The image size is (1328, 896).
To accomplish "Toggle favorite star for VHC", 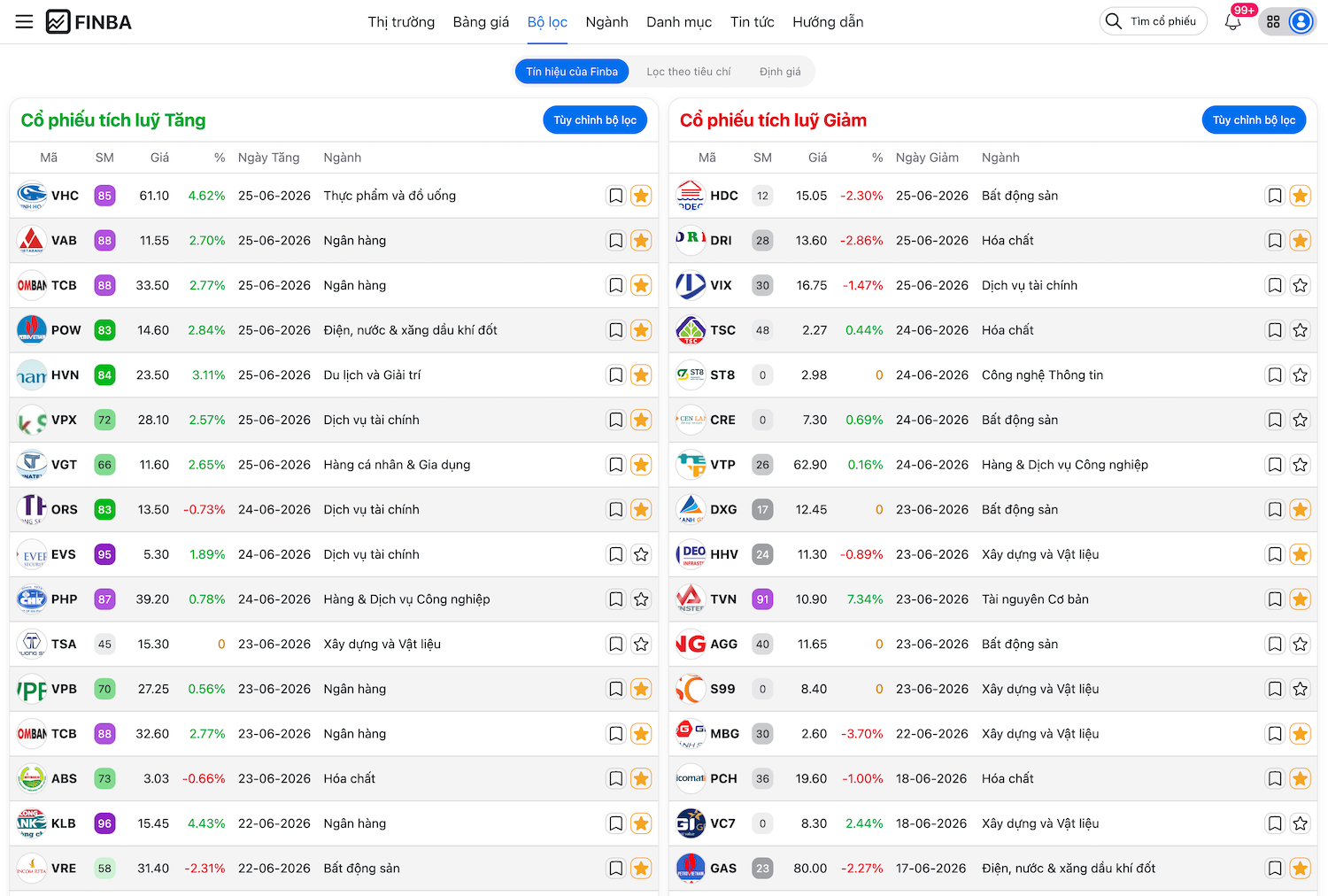I will [642, 196].
